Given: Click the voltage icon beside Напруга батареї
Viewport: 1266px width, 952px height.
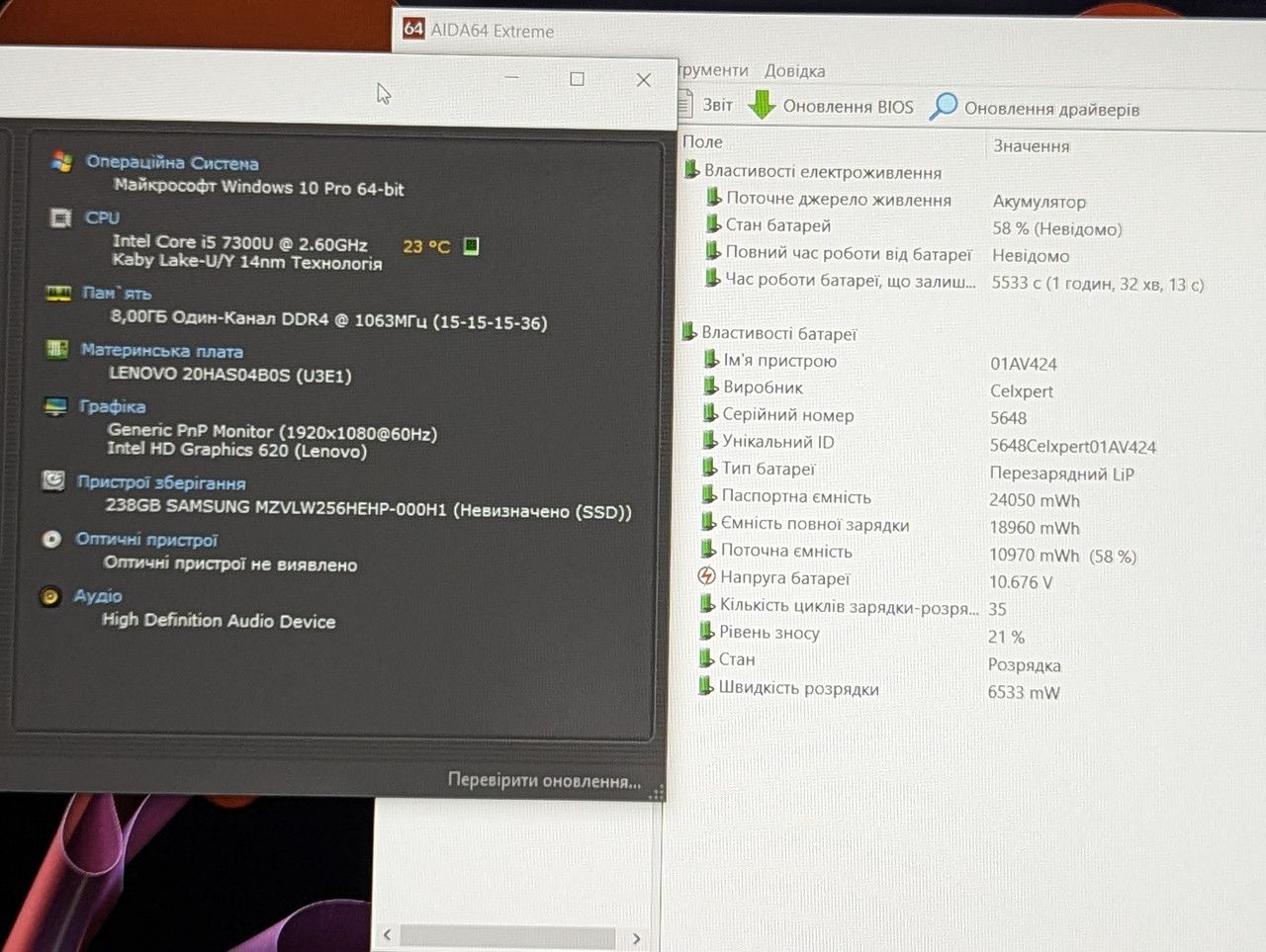Looking at the screenshot, I should point(706,576).
